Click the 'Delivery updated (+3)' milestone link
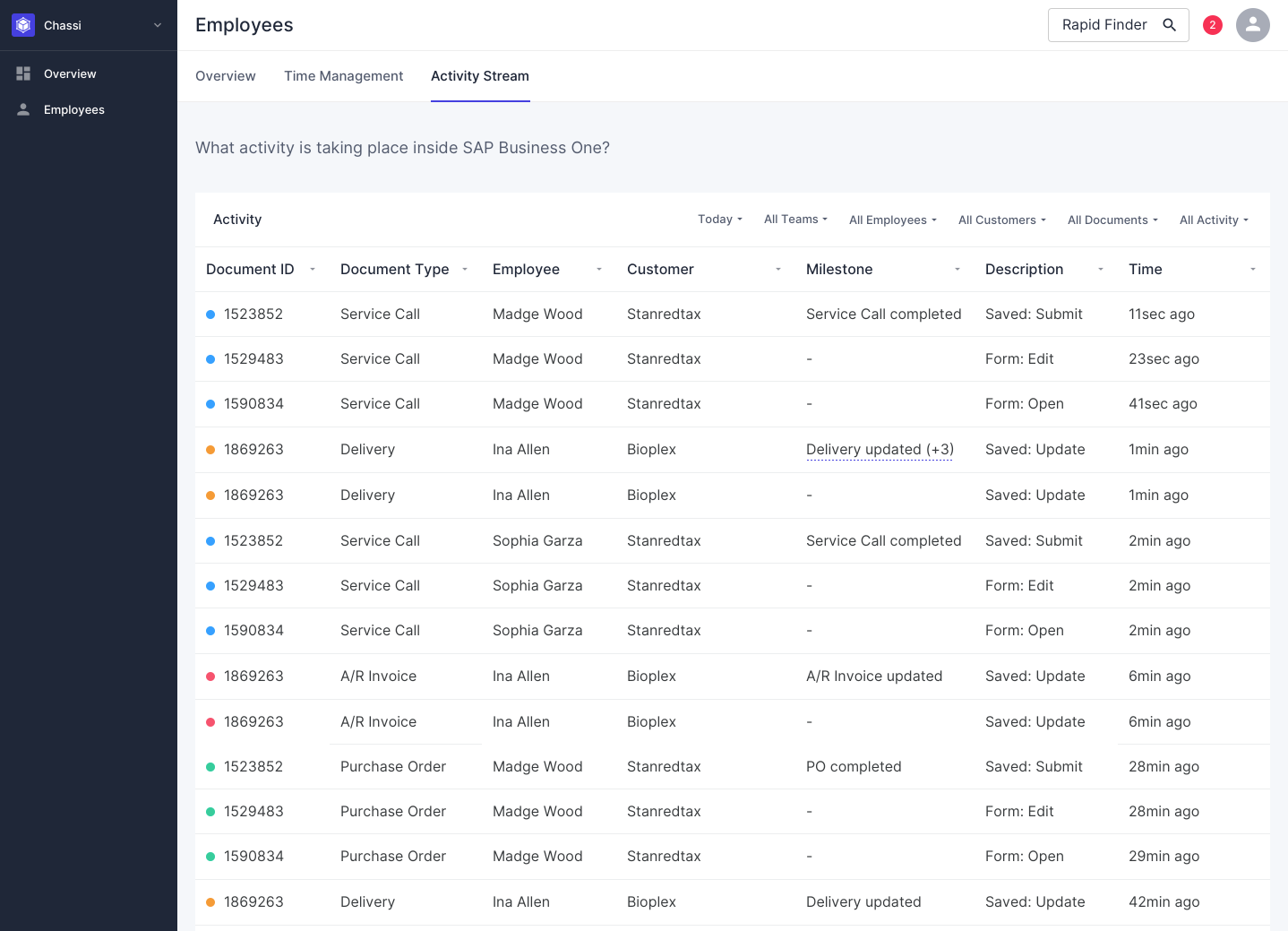Screen dimensions: 1288x931 pos(880,450)
